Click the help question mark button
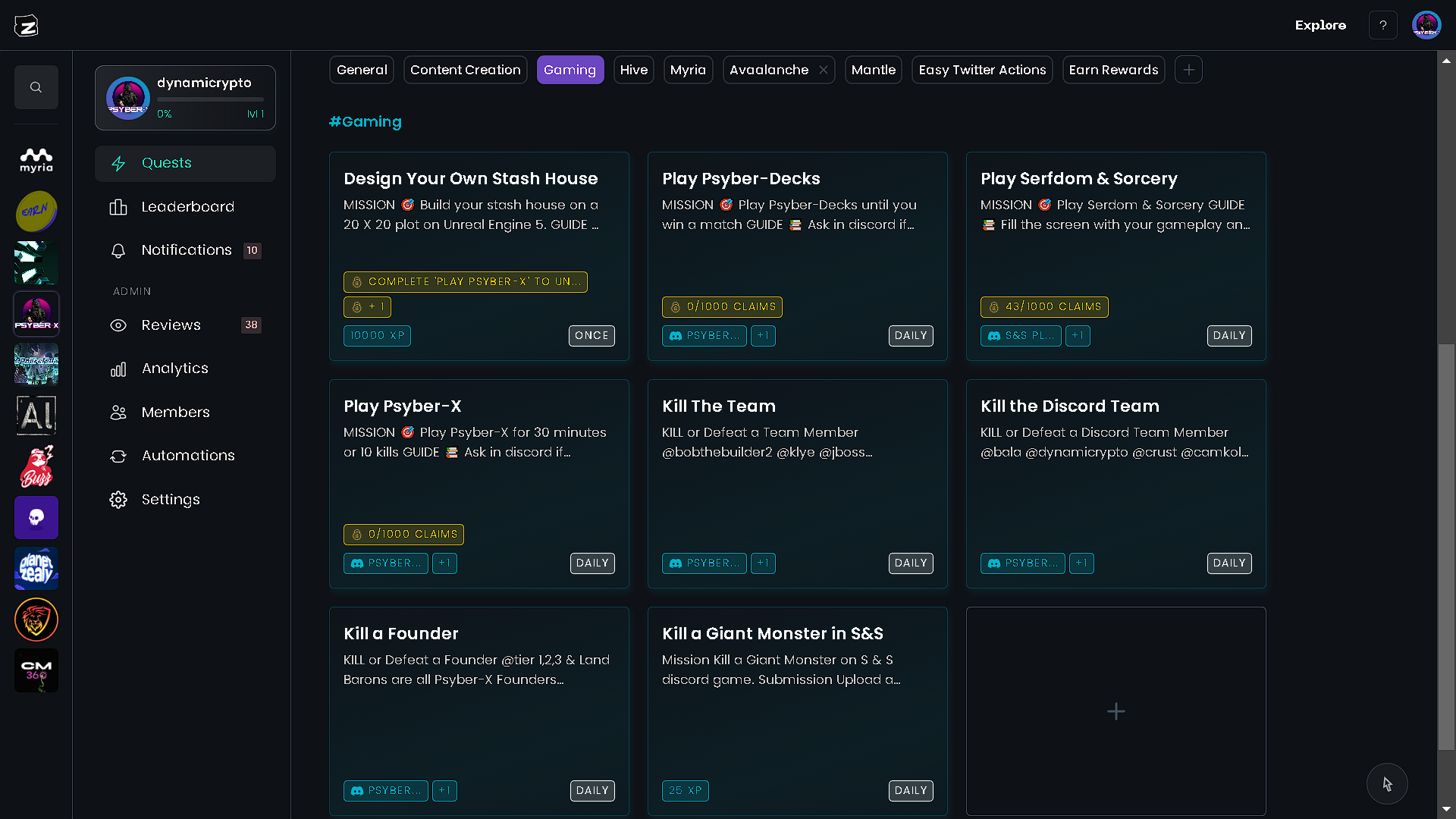Screen dimensions: 1456x819 [x=1383, y=26]
